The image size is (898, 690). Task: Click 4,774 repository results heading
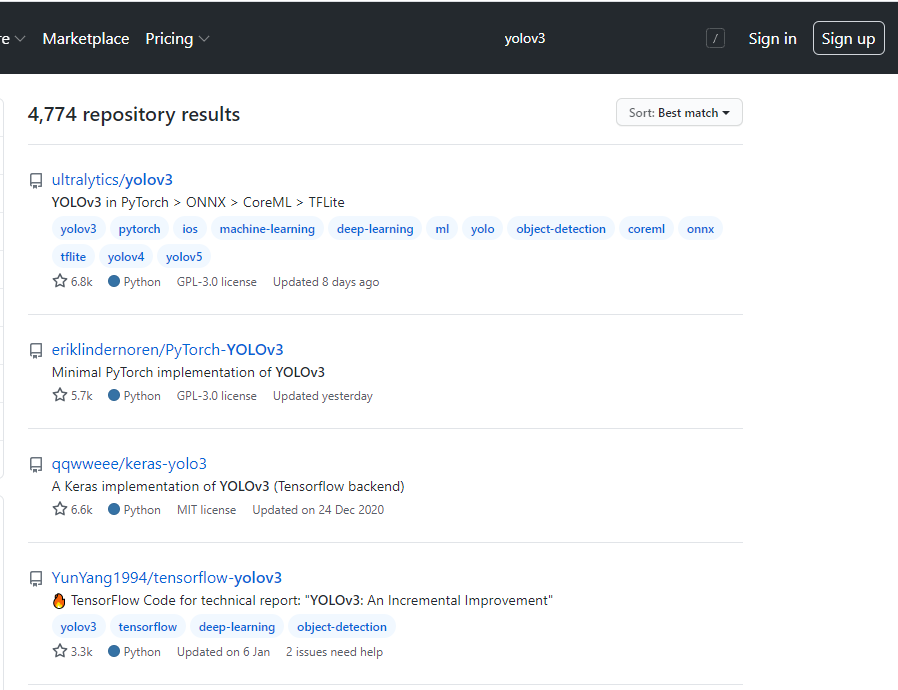pyautogui.click(x=133, y=114)
